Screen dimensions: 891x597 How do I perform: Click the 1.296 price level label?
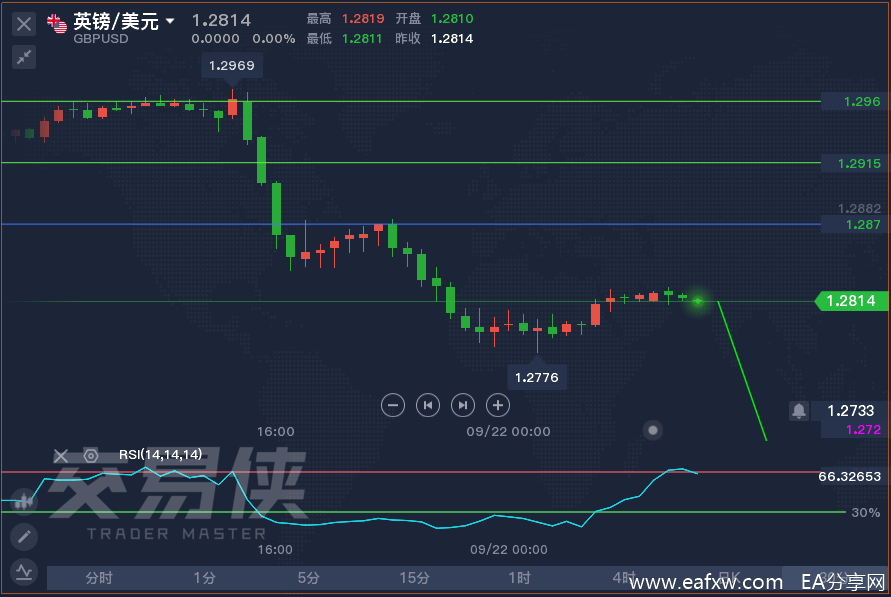point(861,102)
